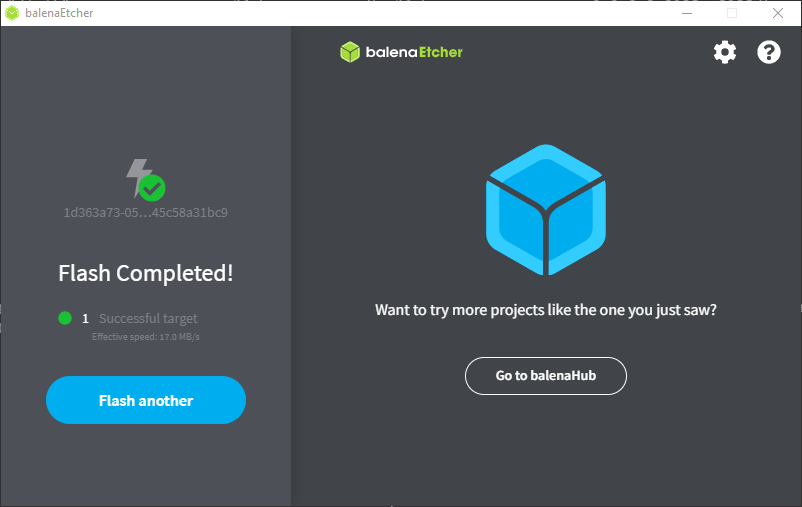802x507 pixels.
Task: Click the disabled maximize window button
Action: [x=731, y=13]
